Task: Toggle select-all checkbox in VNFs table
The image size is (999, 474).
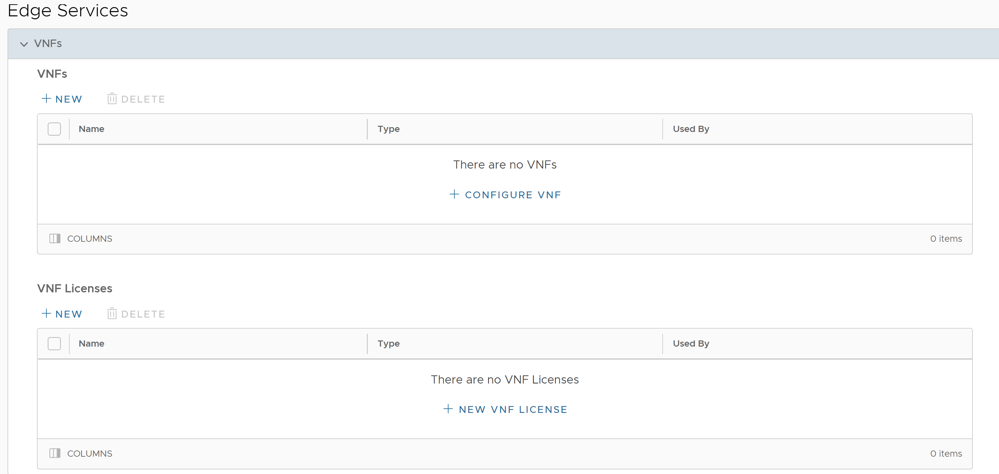Action: [54, 129]
